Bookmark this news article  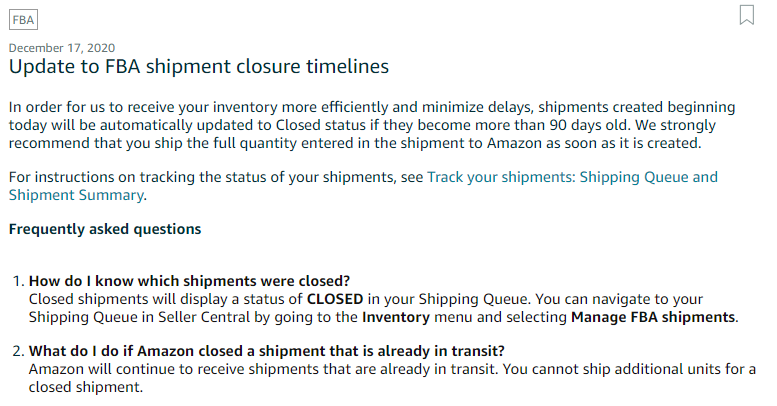click(746, 15)
